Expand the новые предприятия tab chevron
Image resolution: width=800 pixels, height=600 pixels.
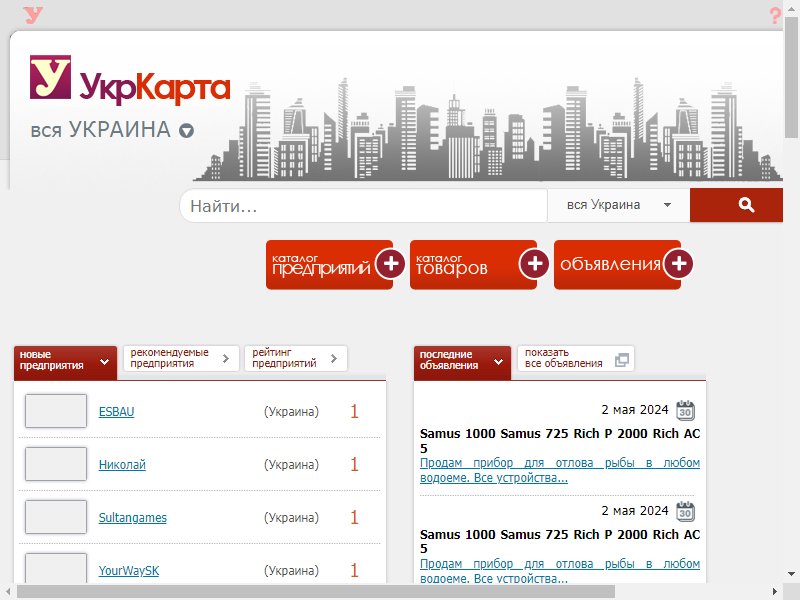pyautogui.click(x=104, y=362)
